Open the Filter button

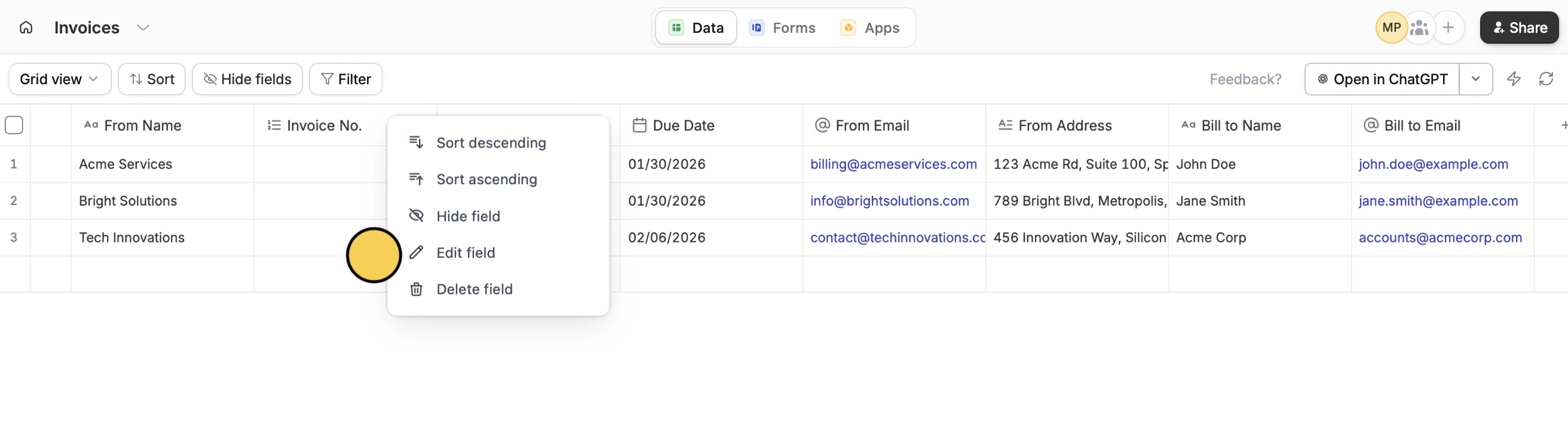point(345,79)
